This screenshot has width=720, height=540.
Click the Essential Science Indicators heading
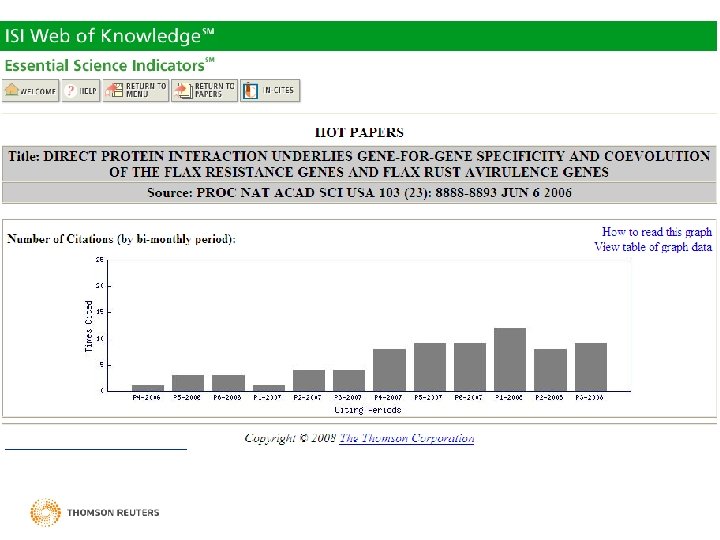point(109,65)
